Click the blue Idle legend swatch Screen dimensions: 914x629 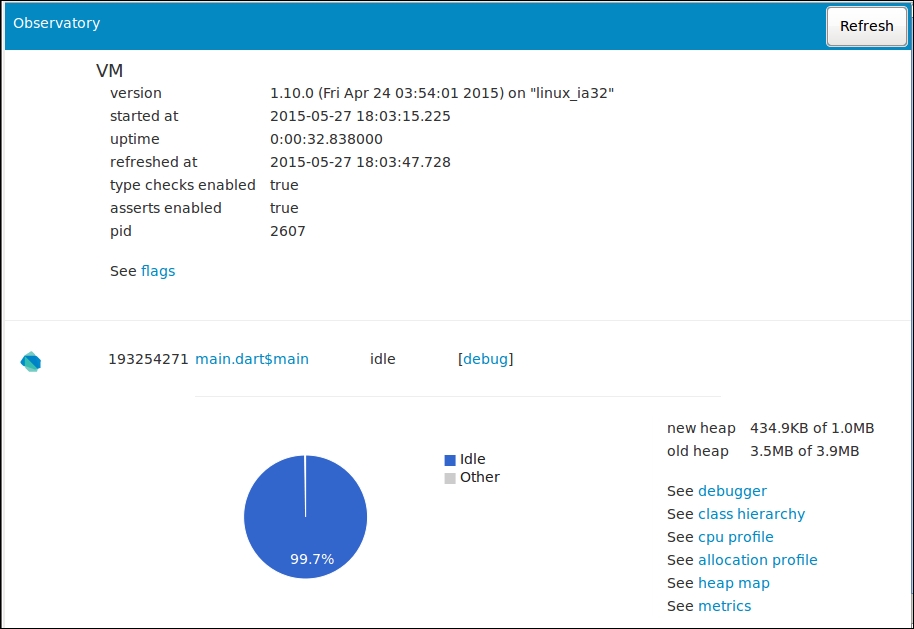tap(451, 458)
